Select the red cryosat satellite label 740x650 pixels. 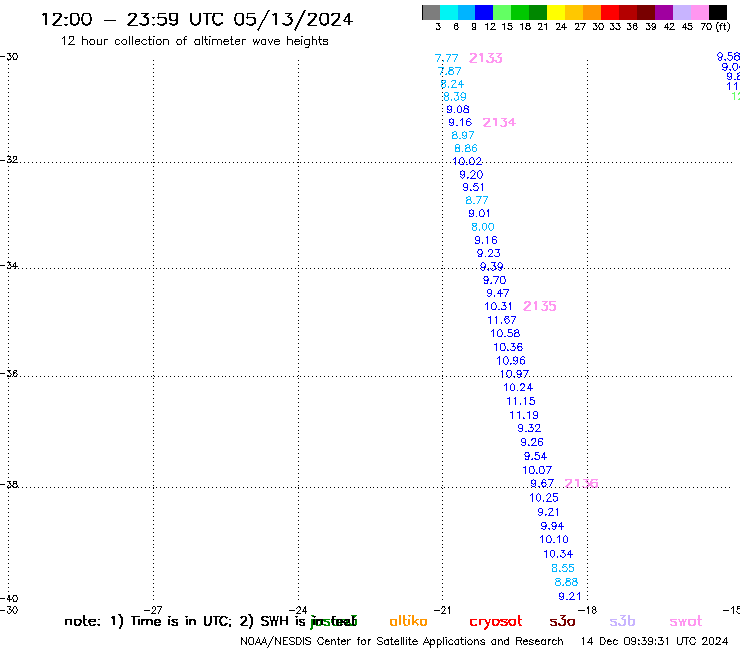tap(496, 622)
